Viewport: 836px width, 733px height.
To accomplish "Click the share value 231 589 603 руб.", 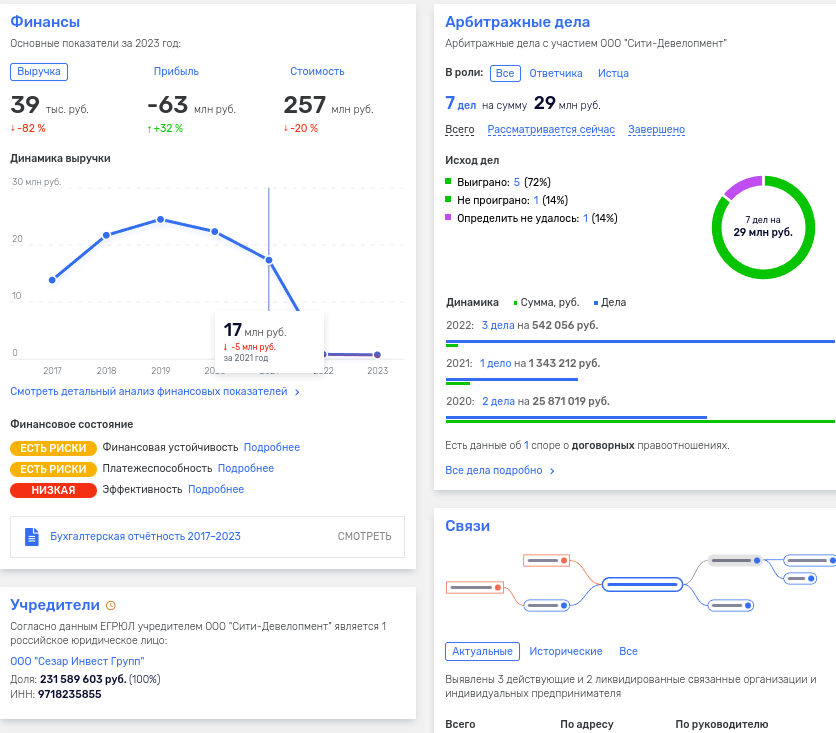I will point(83,679).
